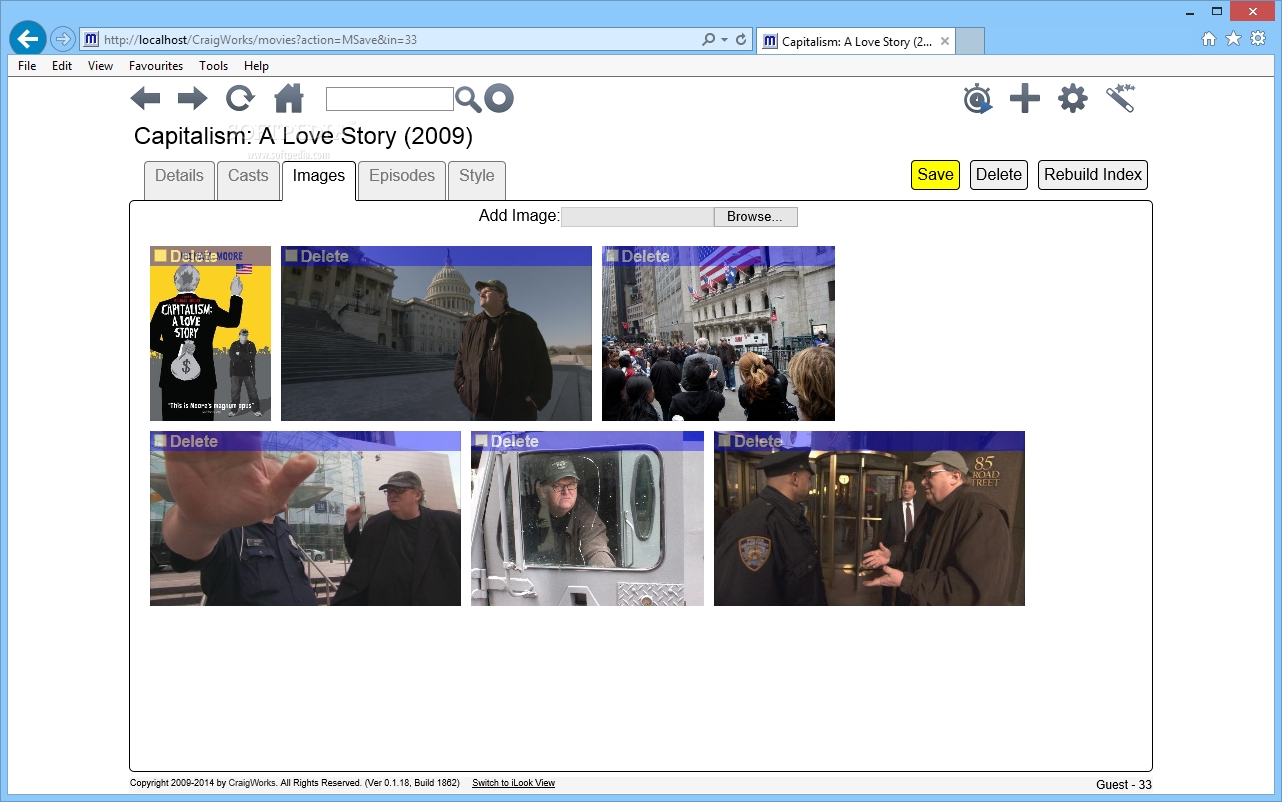The image size is (1282, 802).
Task: Open the browser tools gear icon
Action: tap(1258, 39)
